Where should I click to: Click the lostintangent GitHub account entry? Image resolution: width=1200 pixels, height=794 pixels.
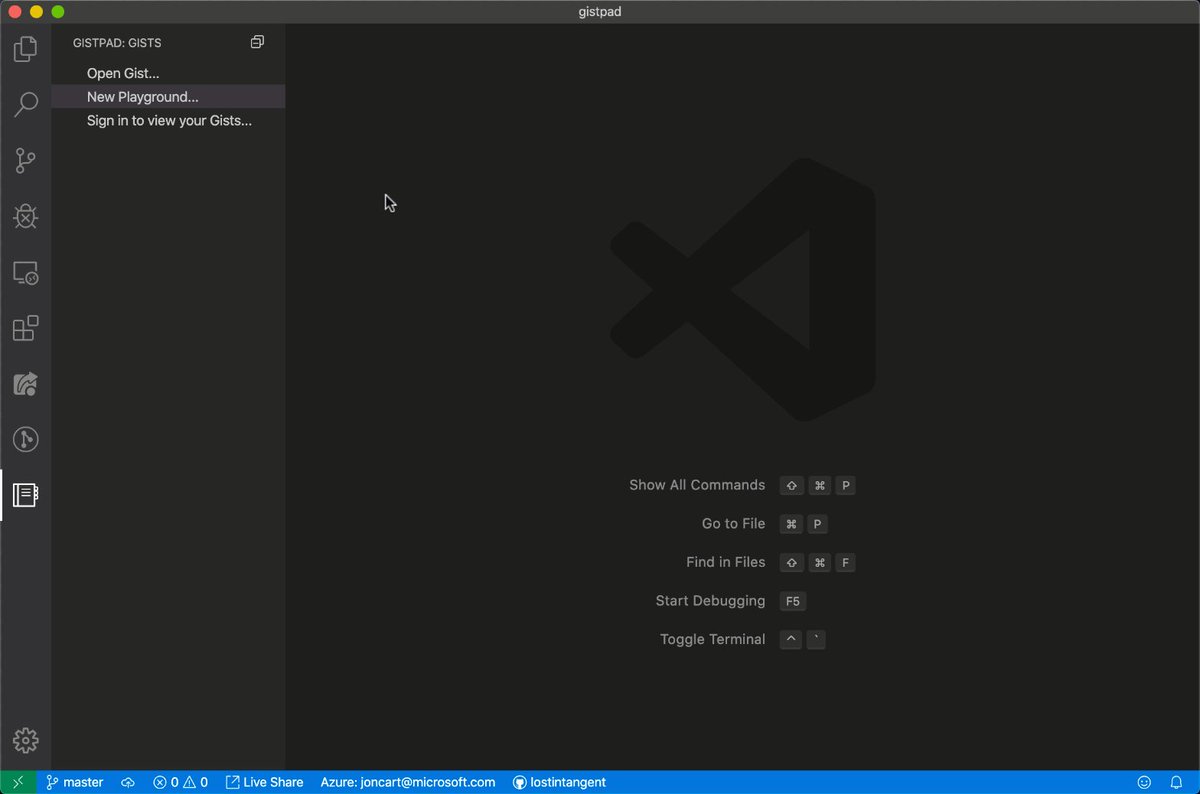(x=559, y=782)
